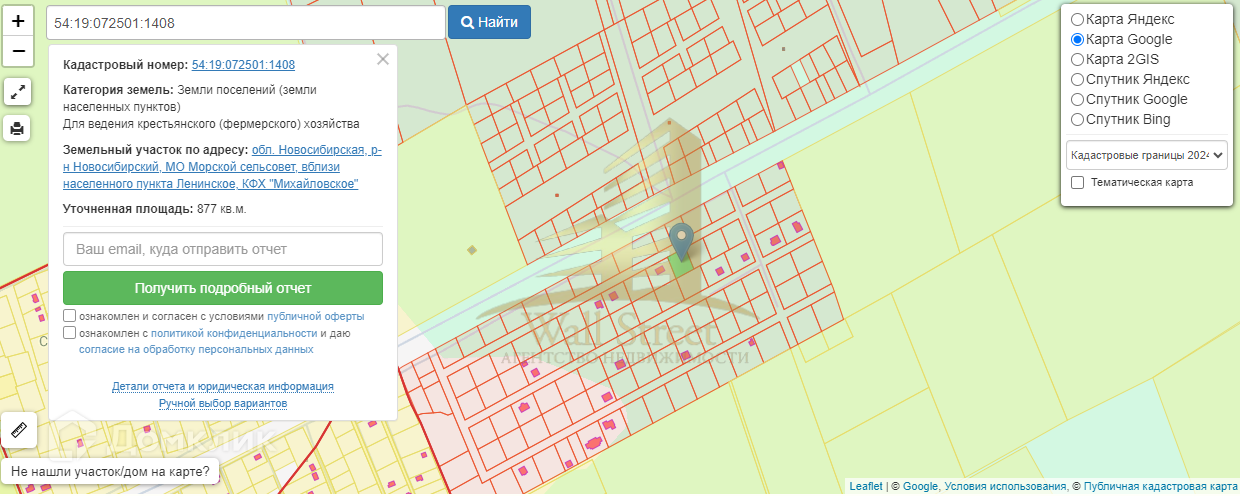Click Не нашли участок/дом на карте? button
This screenshot has height=496, width=1240.
pyautogui.click(x=110, y=471)
